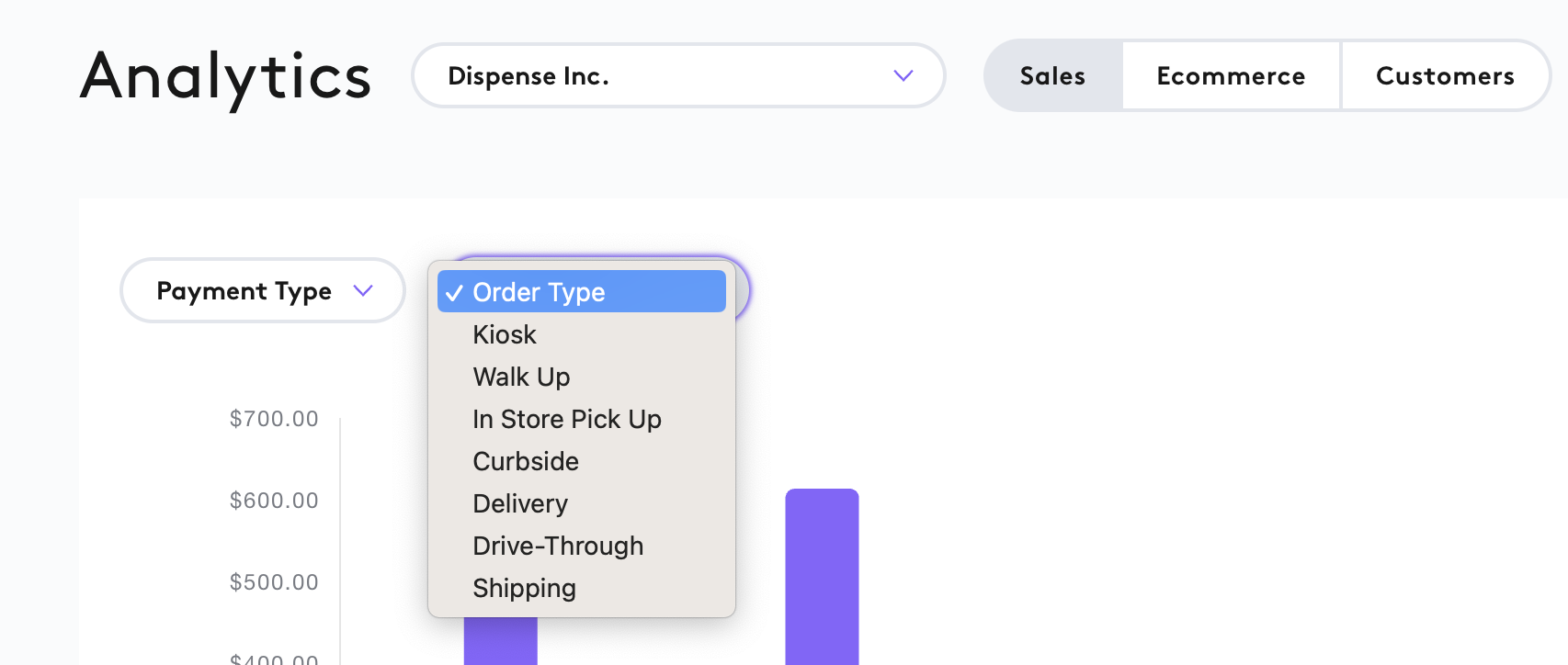Go to the Customers tab
Image resolution: width=1568 pixels, height=665 pixels.
pyautogui.click(x=1445, y=75)
